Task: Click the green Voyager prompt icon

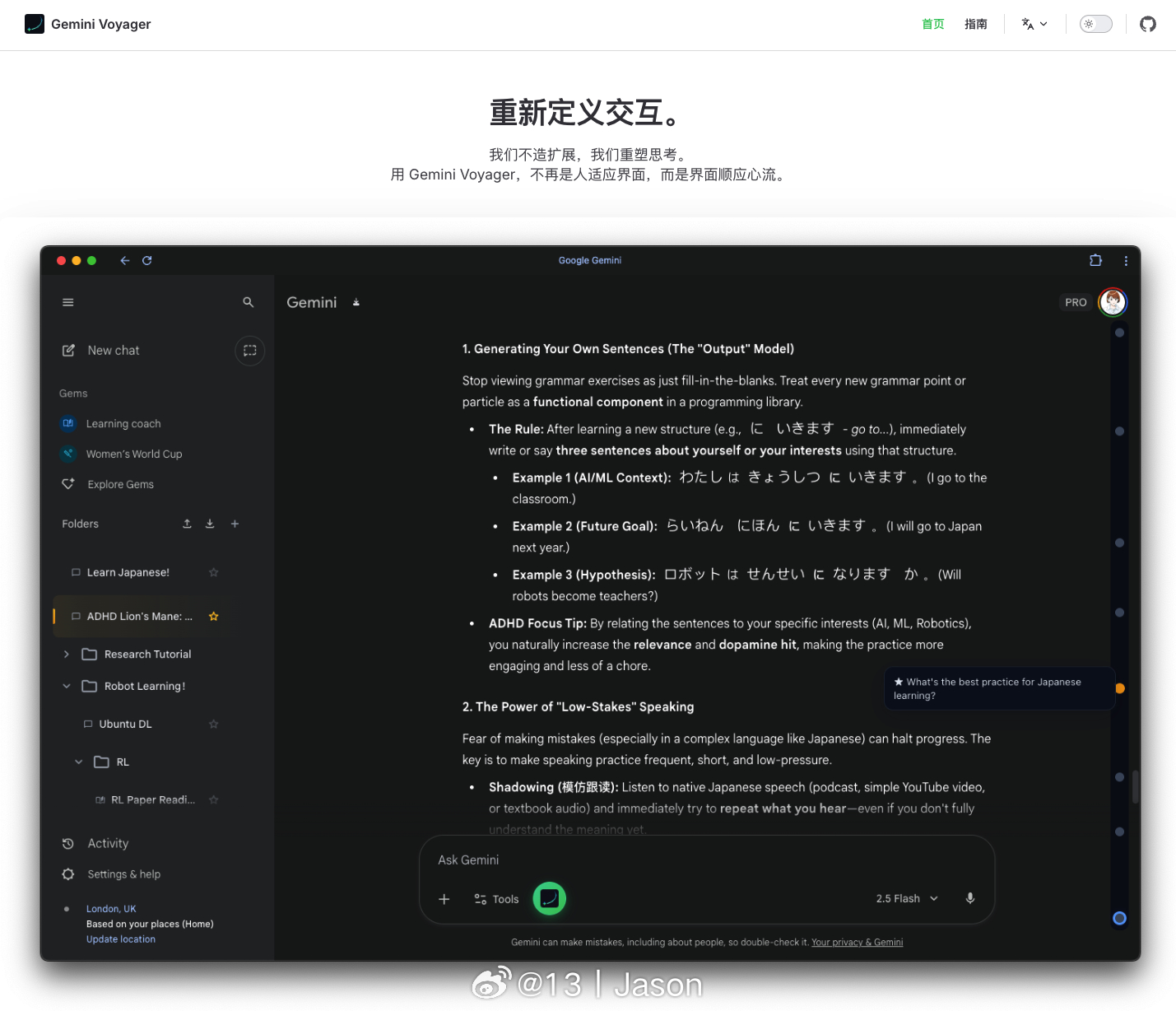Action: (550, 898)
